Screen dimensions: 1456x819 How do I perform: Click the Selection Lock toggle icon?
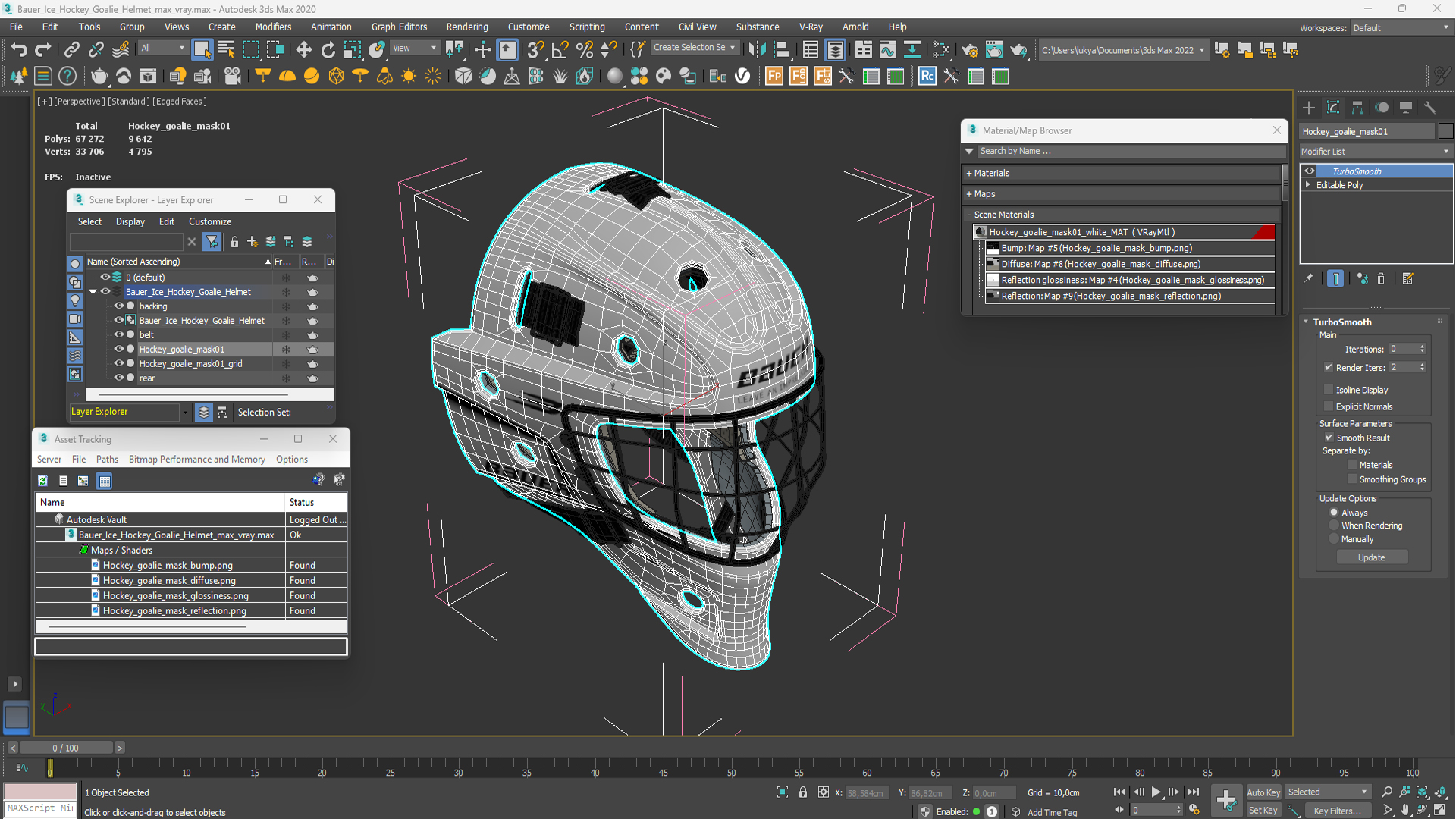[x=803, y=792]
